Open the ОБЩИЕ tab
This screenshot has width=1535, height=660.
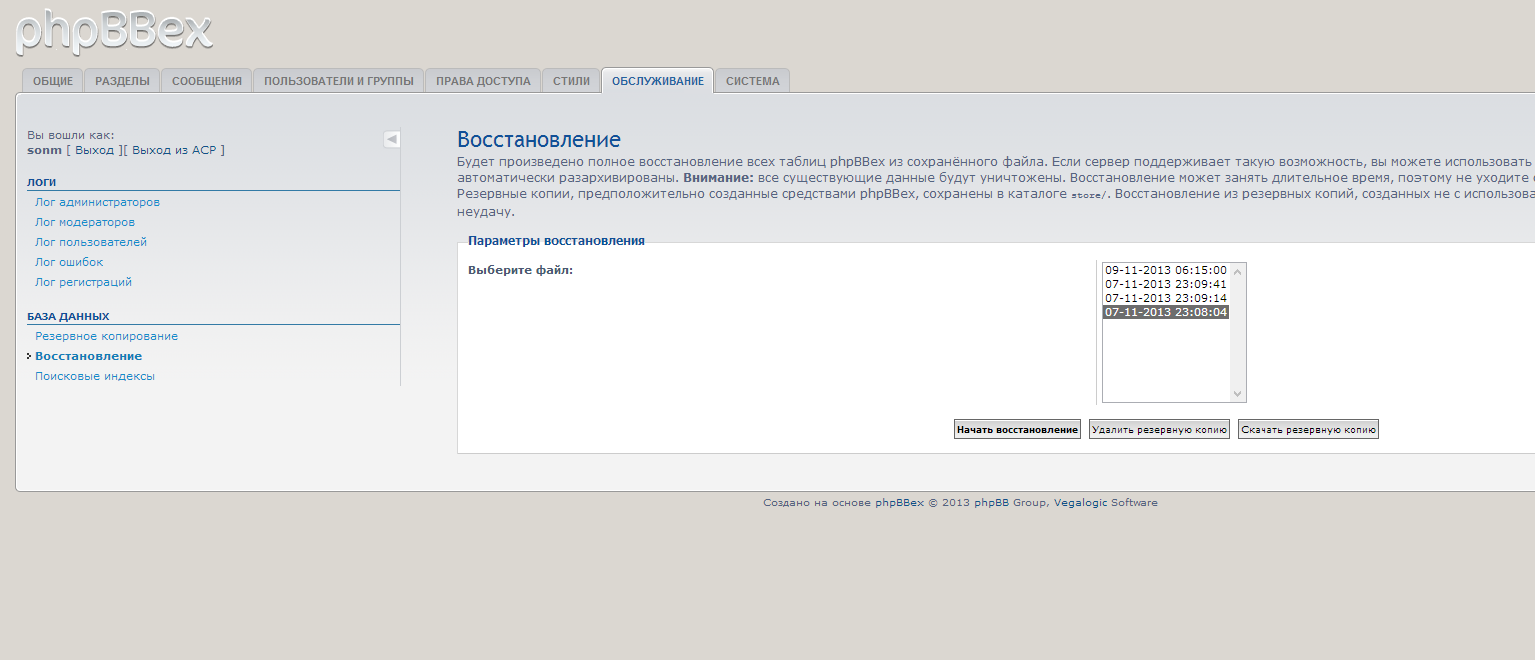pos(52,81)
